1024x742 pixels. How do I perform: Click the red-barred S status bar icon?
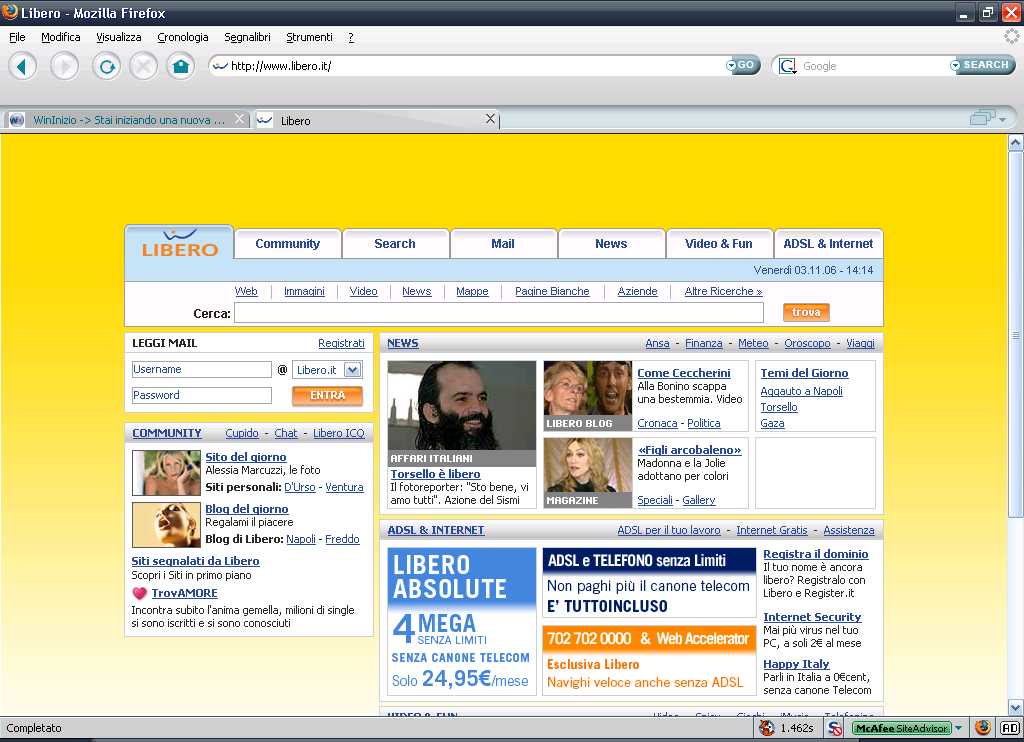[x=835, y=728]
